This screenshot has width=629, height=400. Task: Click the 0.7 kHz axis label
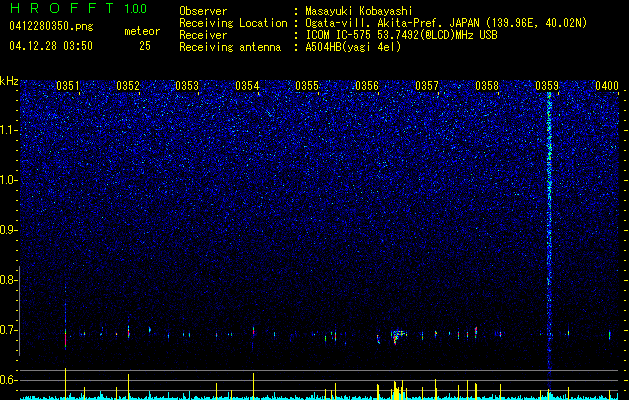[8, 330]
